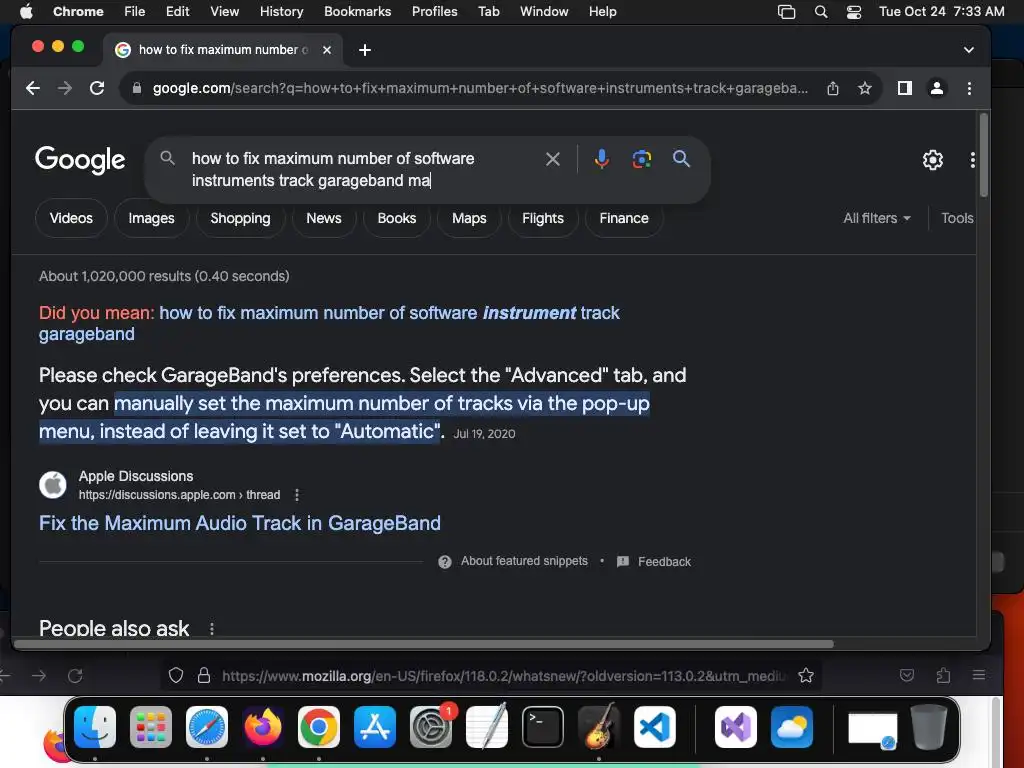1024x768 pixels.
Task: Open the Apple menu in the menu bar
Action: (26, 12)
